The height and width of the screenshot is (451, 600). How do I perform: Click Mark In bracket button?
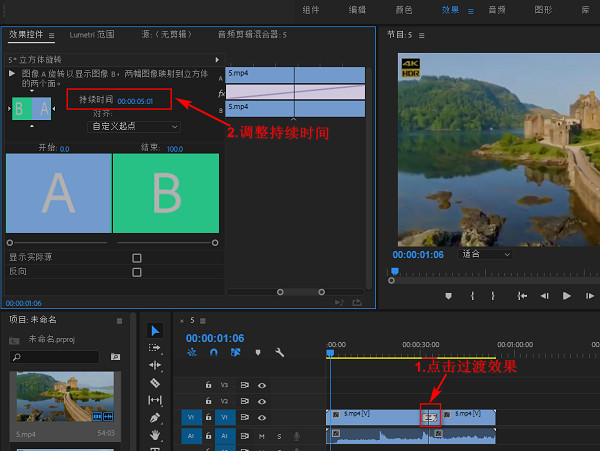click(472, 296)
